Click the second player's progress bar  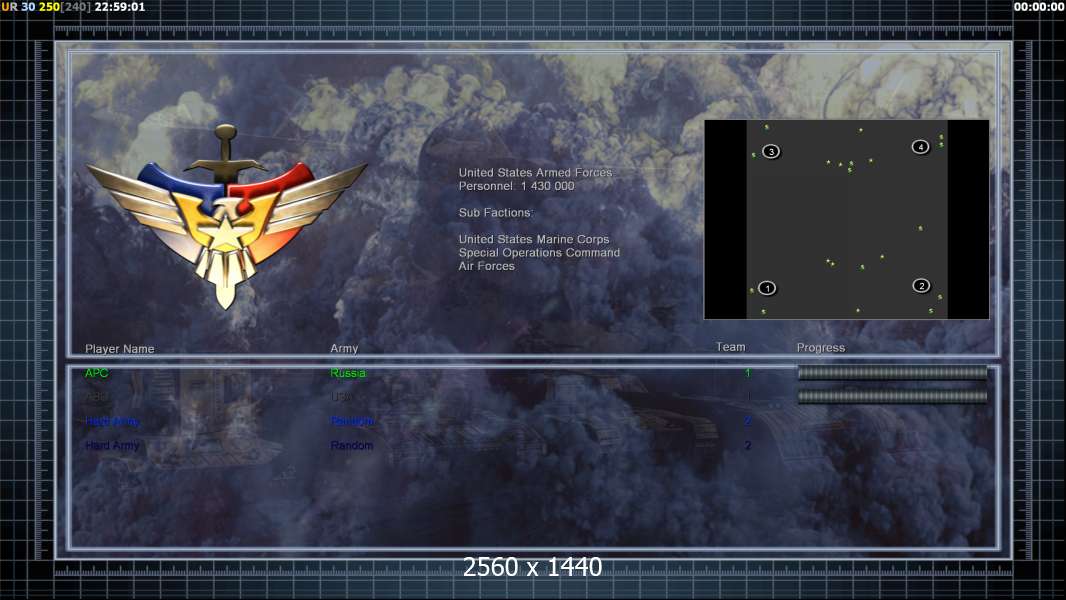pyautogui.click(x=892, y=396)
